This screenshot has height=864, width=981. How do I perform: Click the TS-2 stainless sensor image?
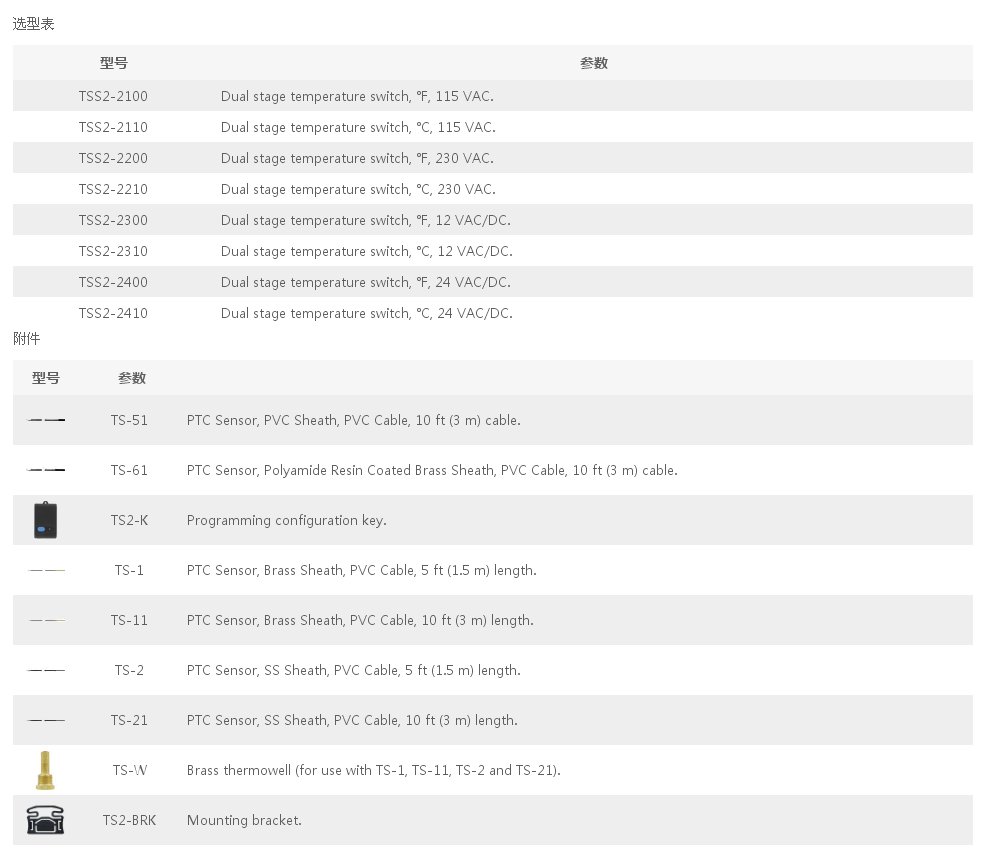click(x=46, y=670)
